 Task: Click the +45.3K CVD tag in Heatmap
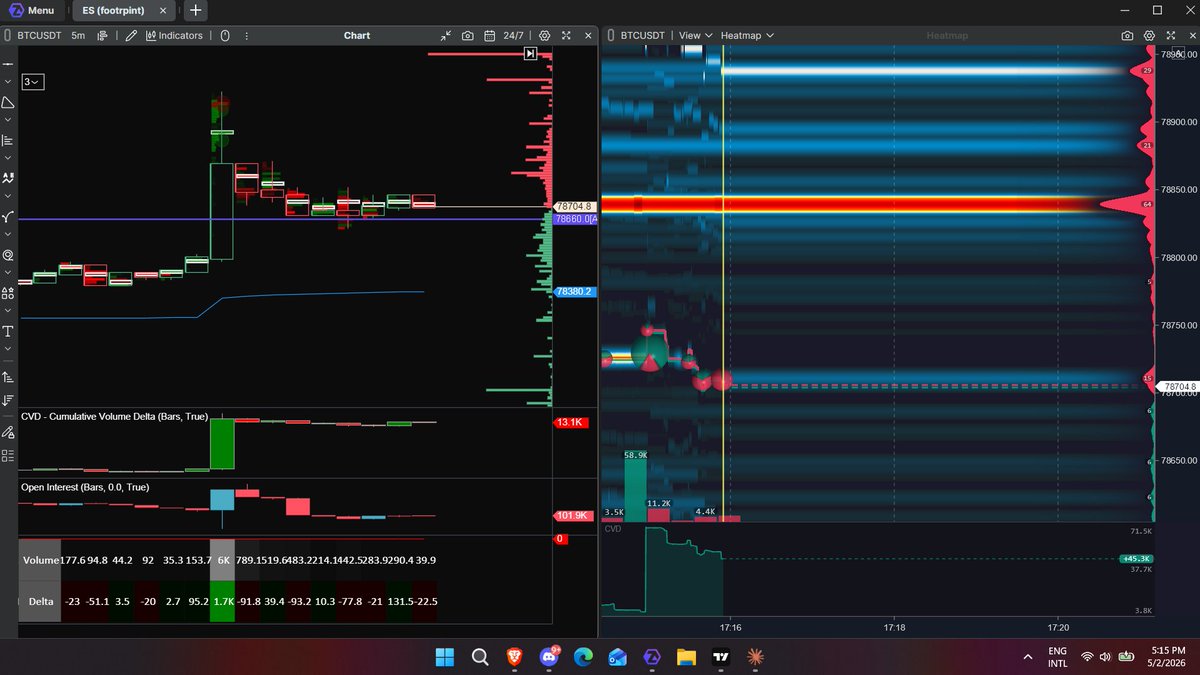(x=1137, y=559)
